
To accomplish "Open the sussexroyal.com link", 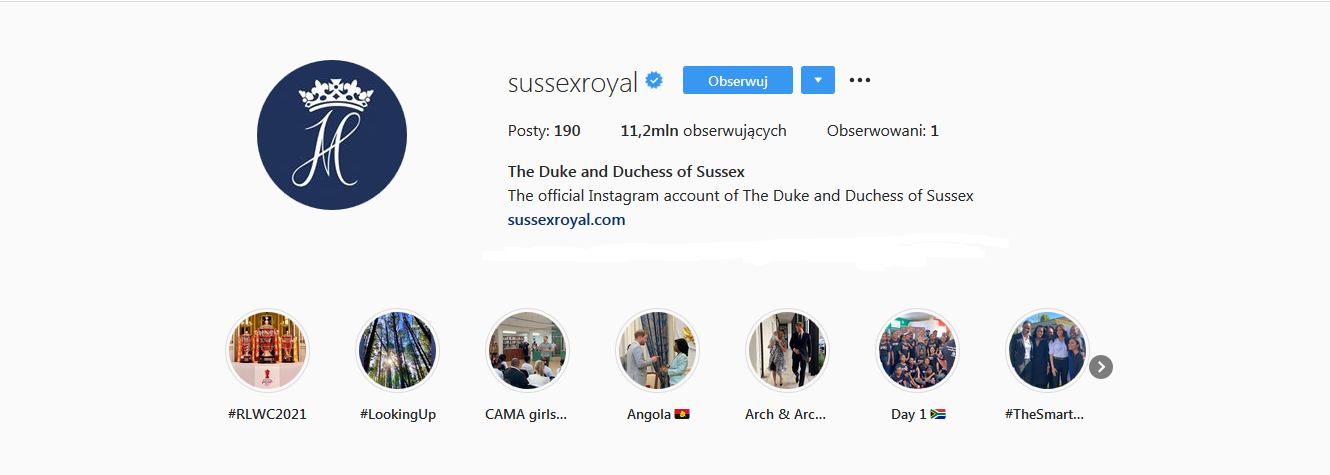I will pyautogui.click(x=567, y=220).
